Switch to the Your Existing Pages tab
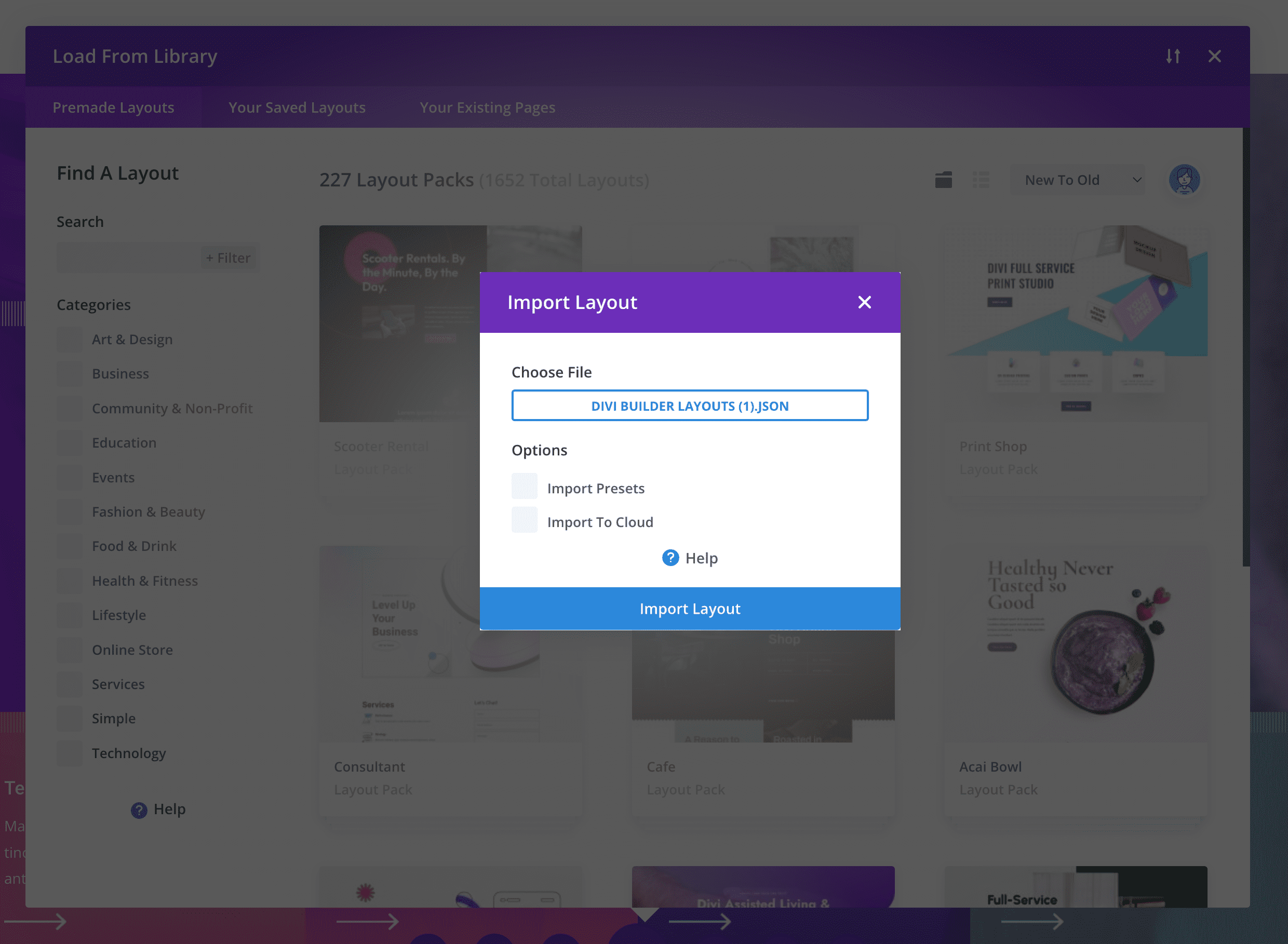 (487, 107)
